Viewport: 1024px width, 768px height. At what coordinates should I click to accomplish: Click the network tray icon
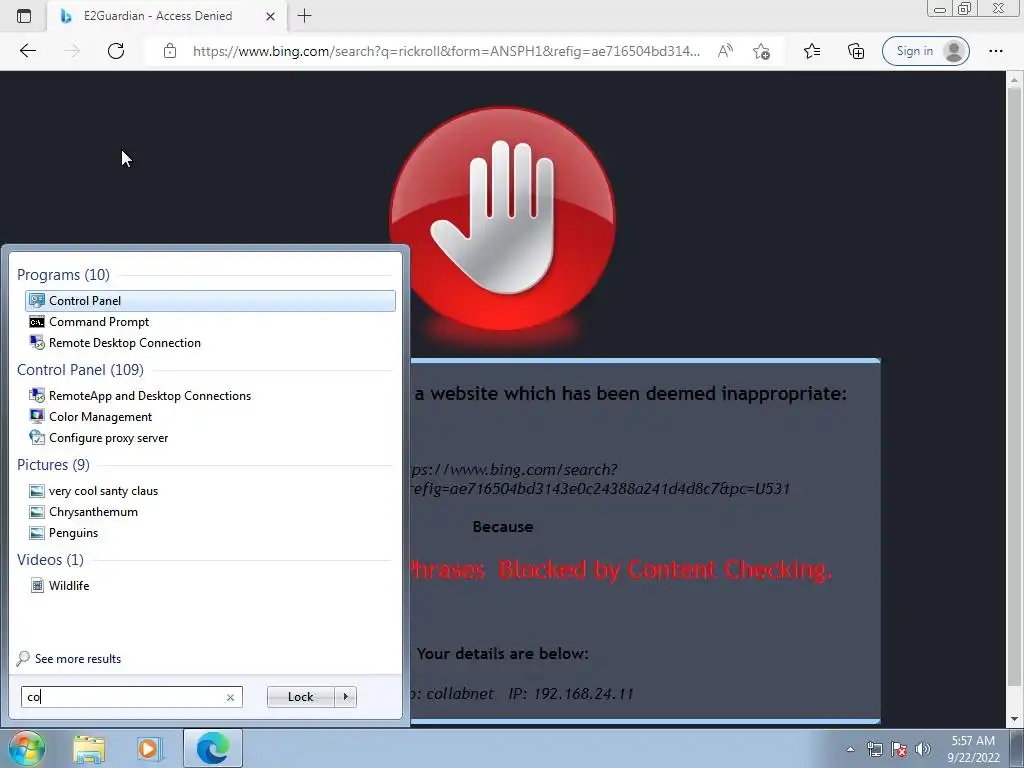click(x=874, y=749)
